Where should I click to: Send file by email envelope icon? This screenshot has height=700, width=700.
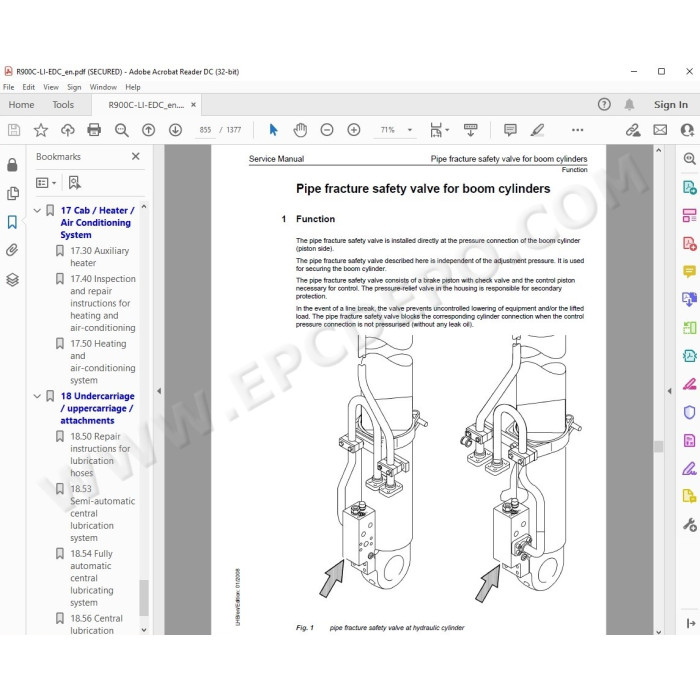coord(660,130)
